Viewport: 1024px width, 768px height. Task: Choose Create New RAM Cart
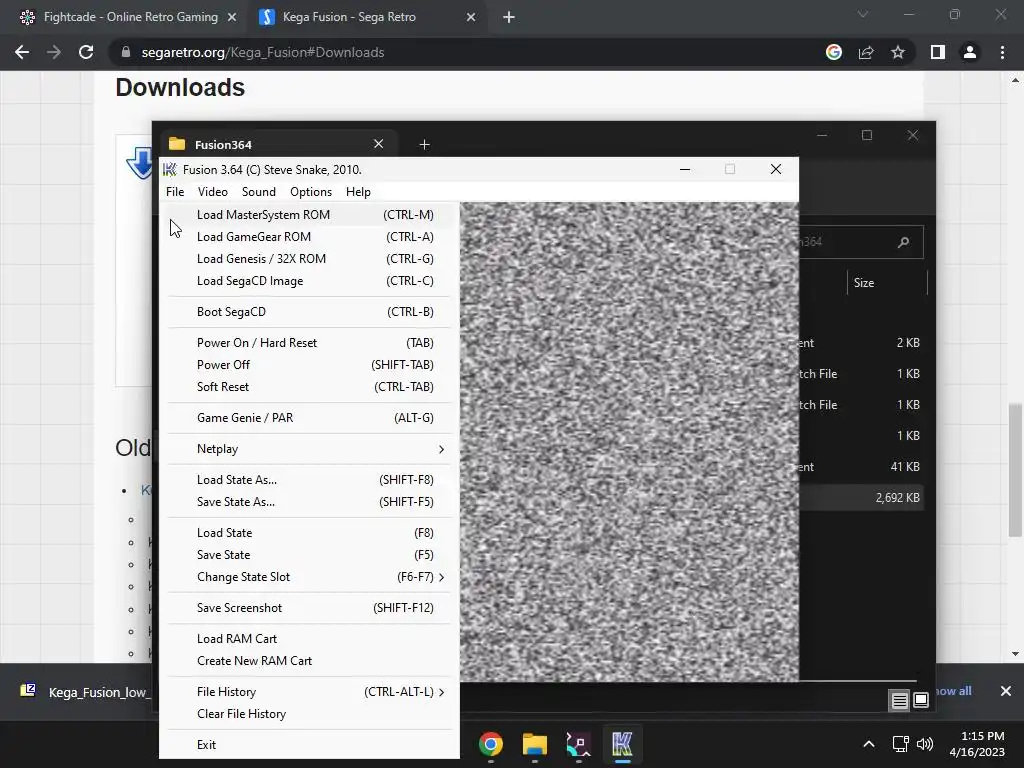point(309,662)
